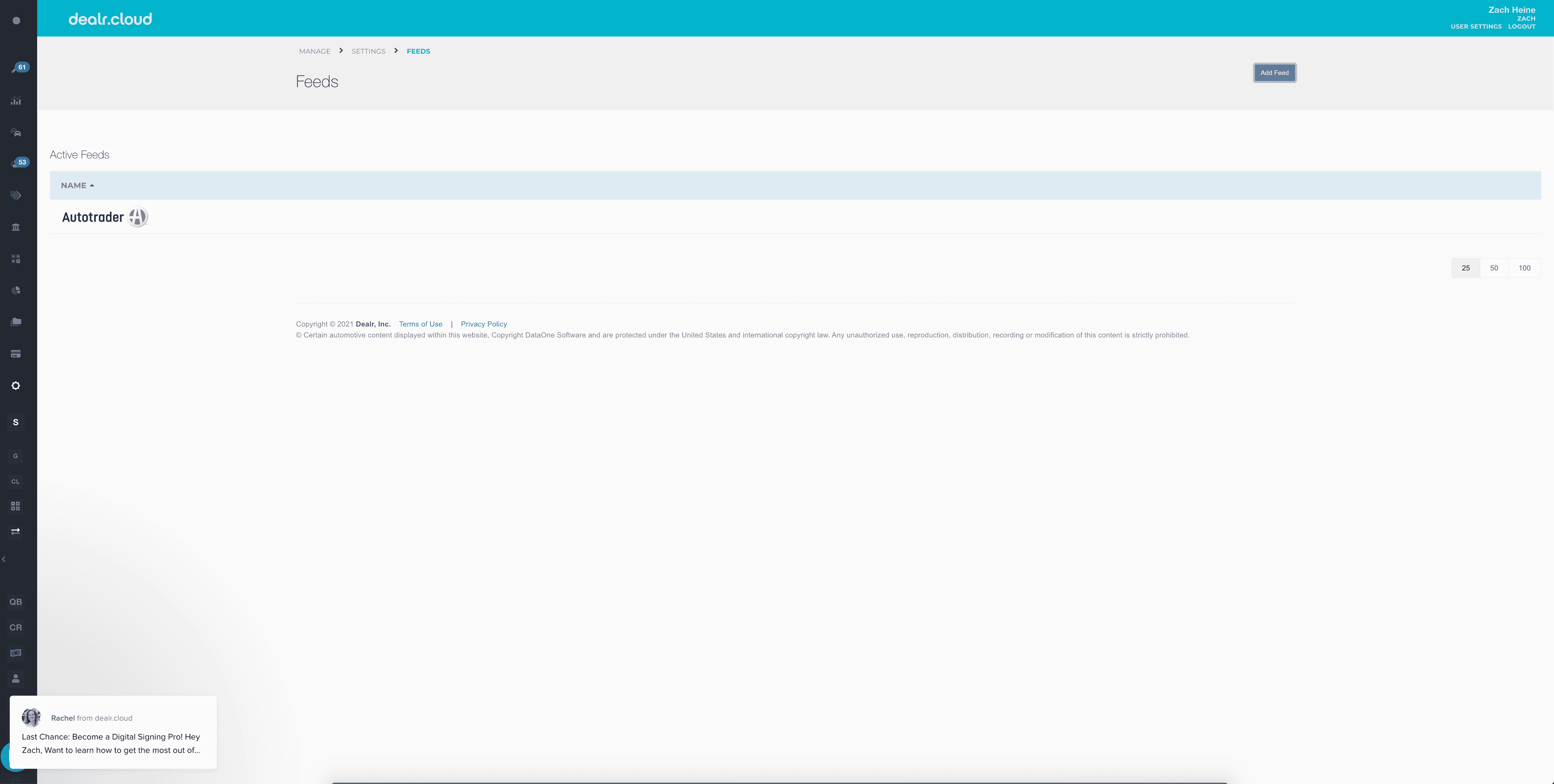This screenshot has height=784, width=1554.
Task: Go to MANAGE in breadcrumb
Action: tap(314, 51)
